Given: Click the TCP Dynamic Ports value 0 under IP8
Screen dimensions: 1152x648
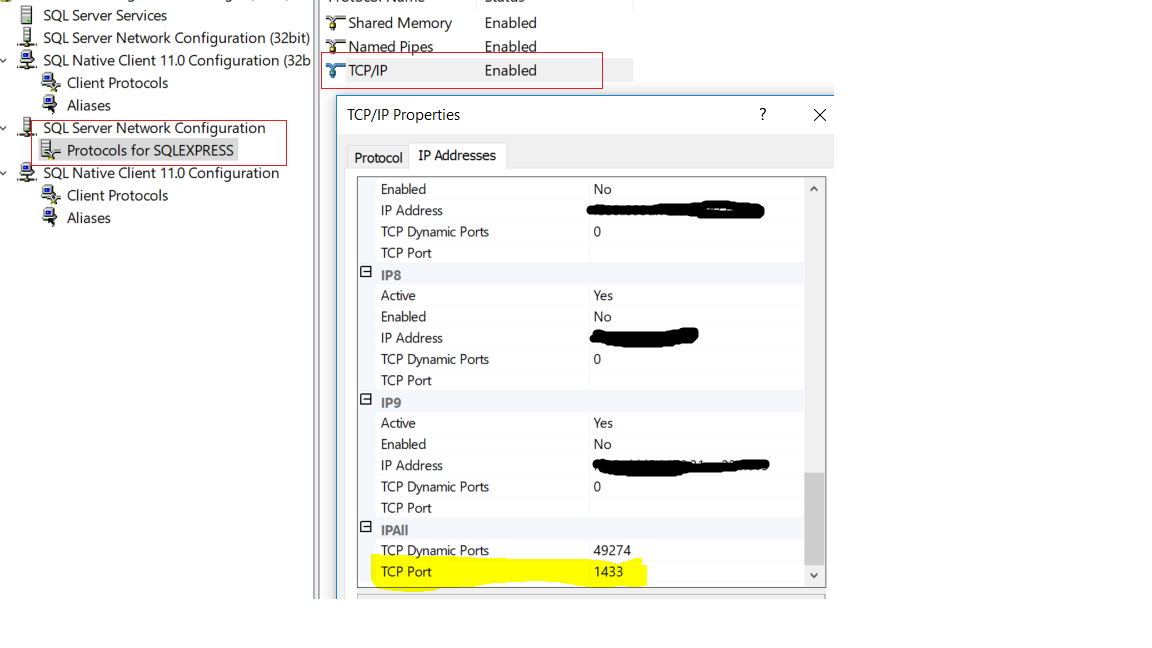Looking at the screenshot, I should pyautogui.click(x=597, y=359).
